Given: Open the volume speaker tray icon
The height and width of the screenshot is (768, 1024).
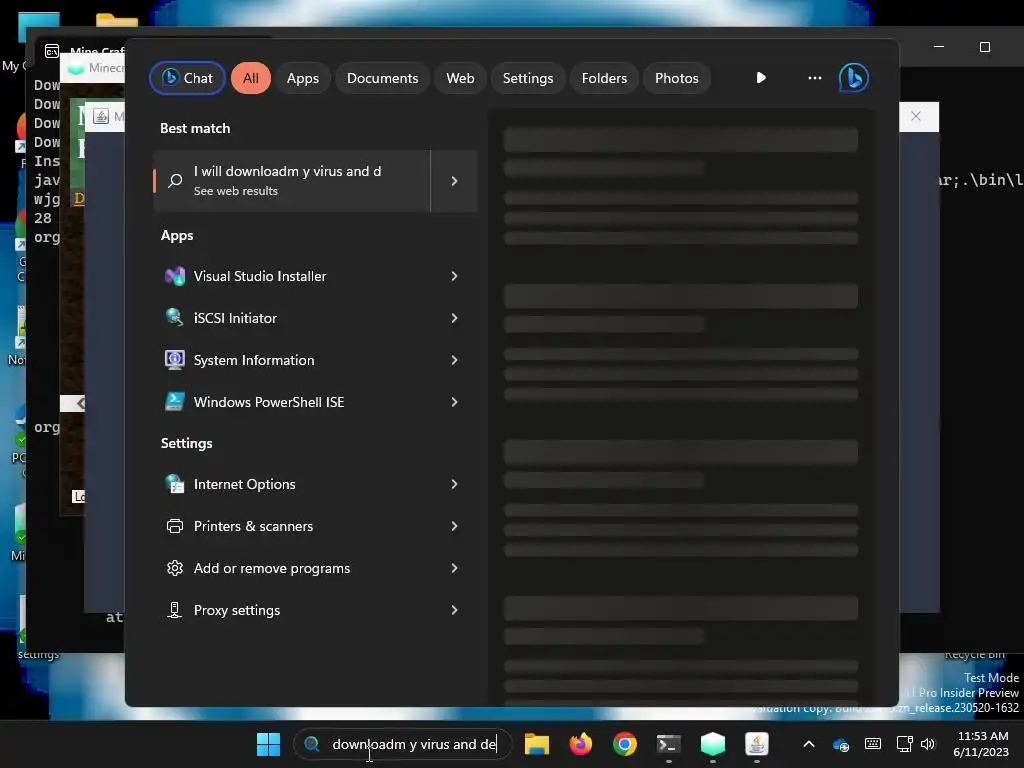Looking at the screenshot, I should coord(927,744).
